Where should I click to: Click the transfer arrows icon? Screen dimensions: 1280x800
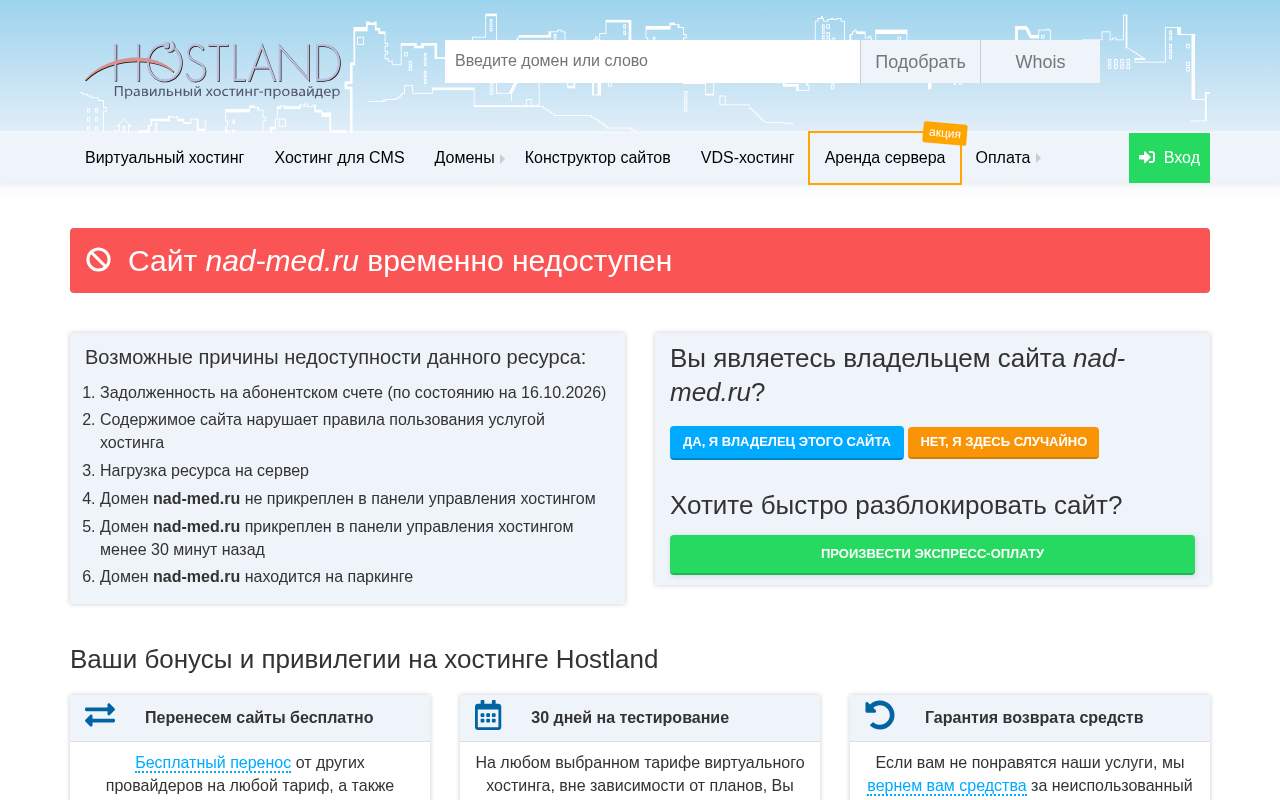[x=100, y=715]
